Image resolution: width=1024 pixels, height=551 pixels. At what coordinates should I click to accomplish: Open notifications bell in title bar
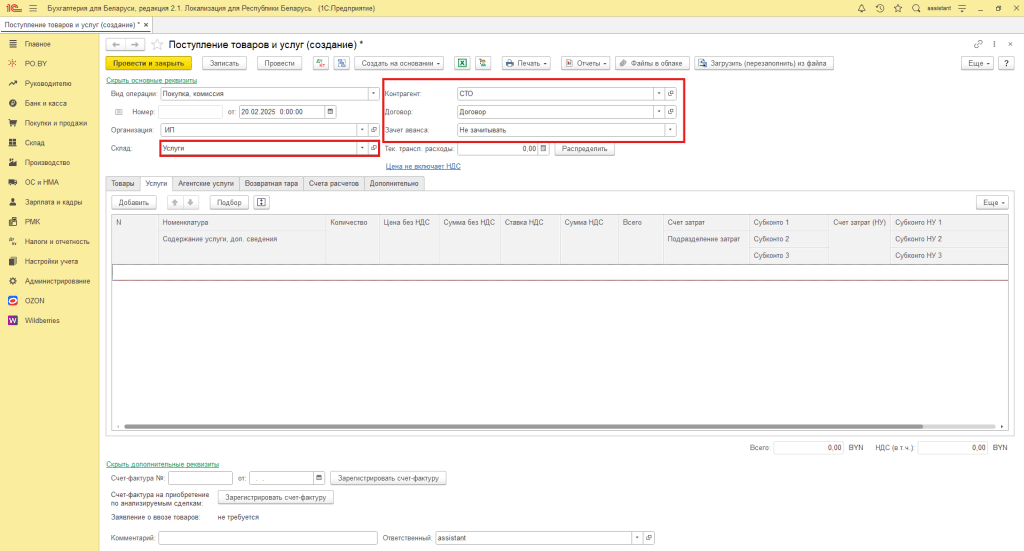coord(861,8)
